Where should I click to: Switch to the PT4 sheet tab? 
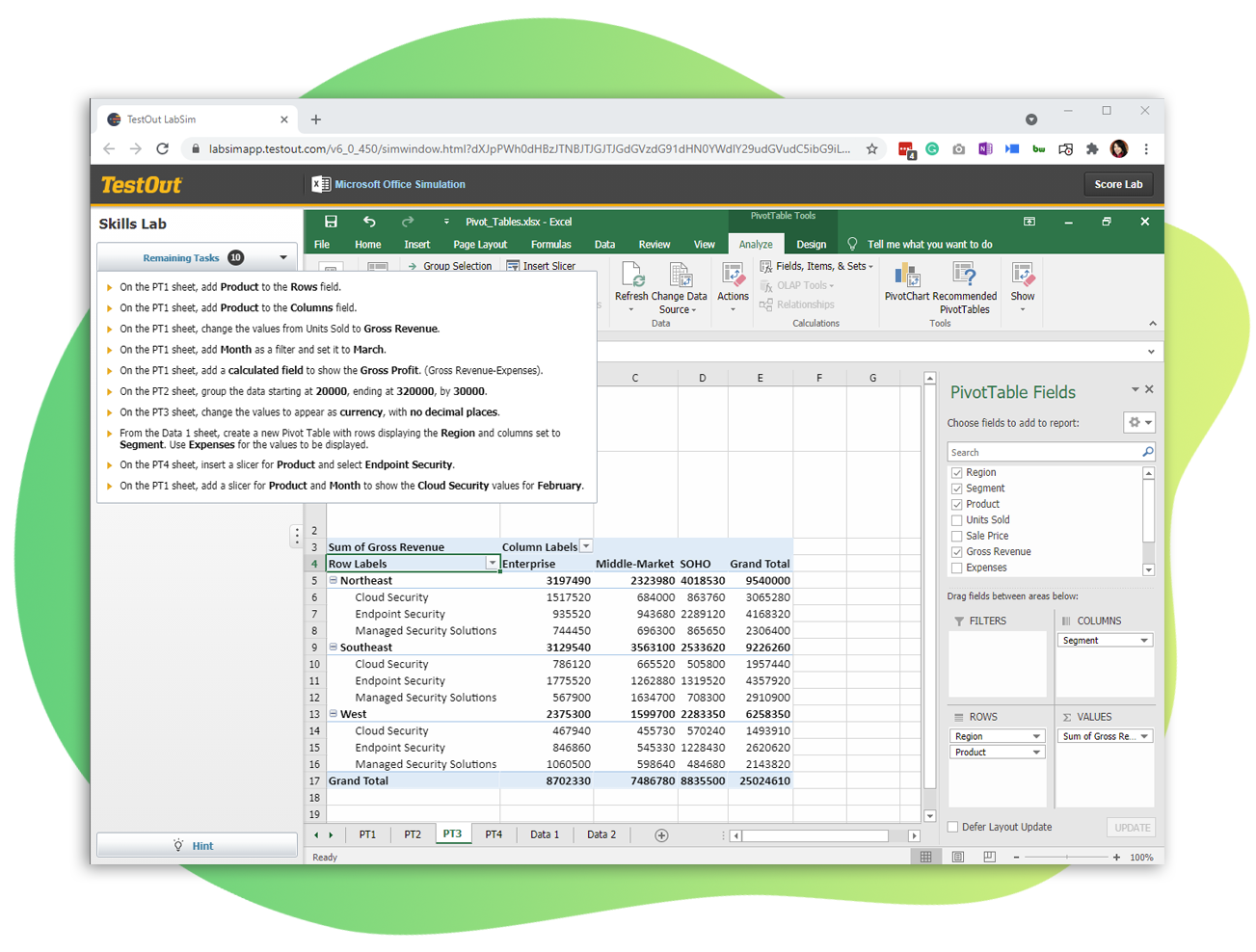(494, 834)
